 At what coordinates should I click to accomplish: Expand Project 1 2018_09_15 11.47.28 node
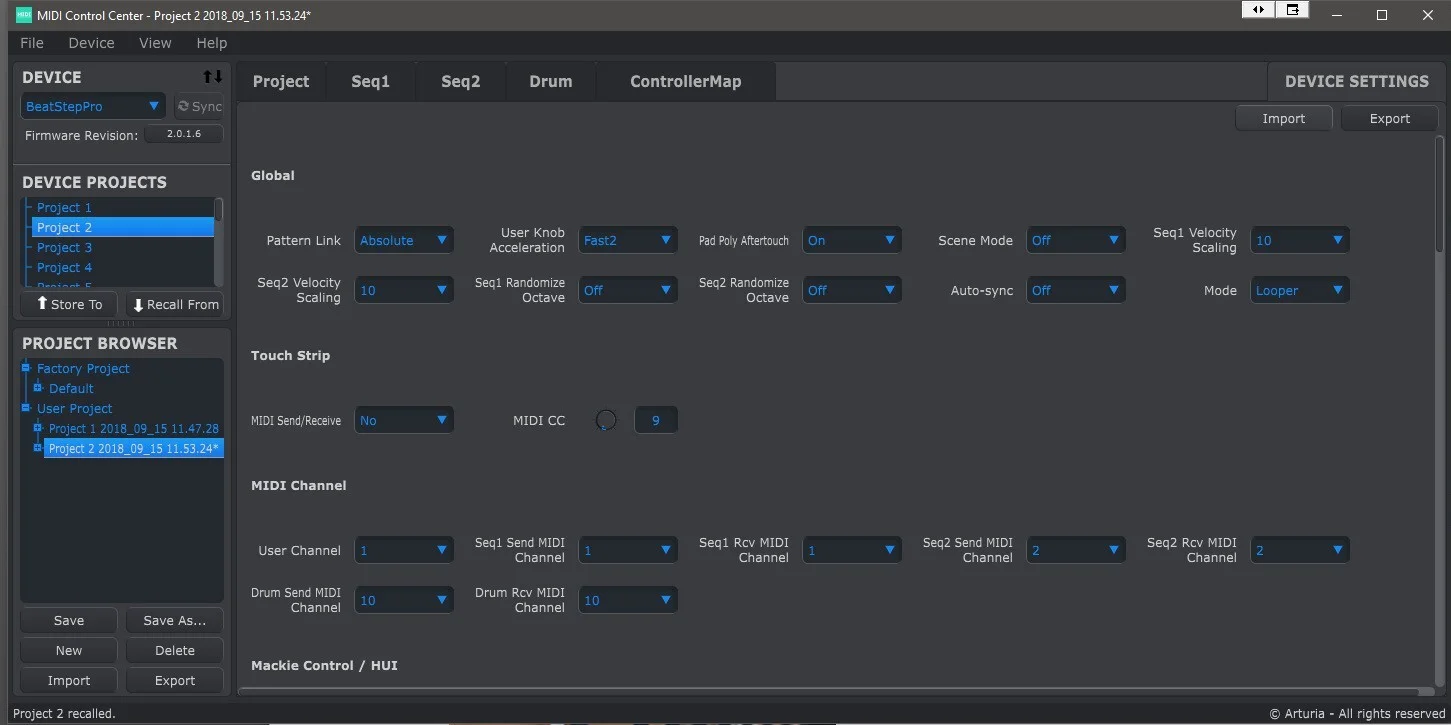[38, 428]
